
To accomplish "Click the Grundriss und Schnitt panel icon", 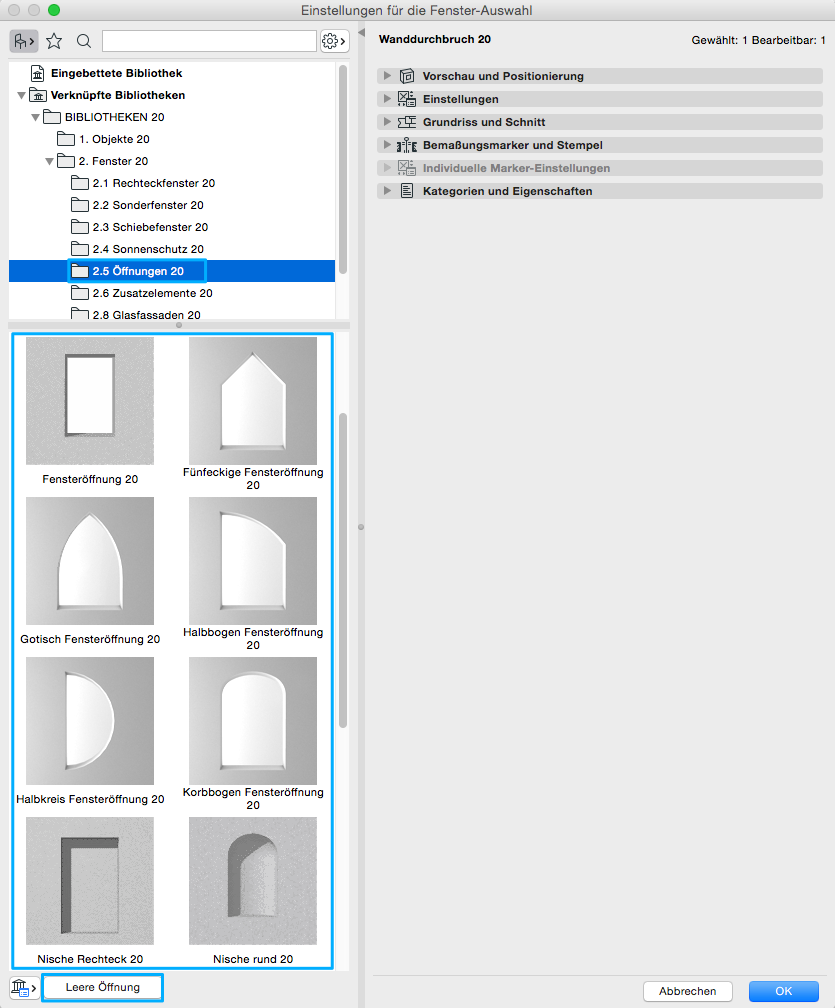I will (407, 122).
